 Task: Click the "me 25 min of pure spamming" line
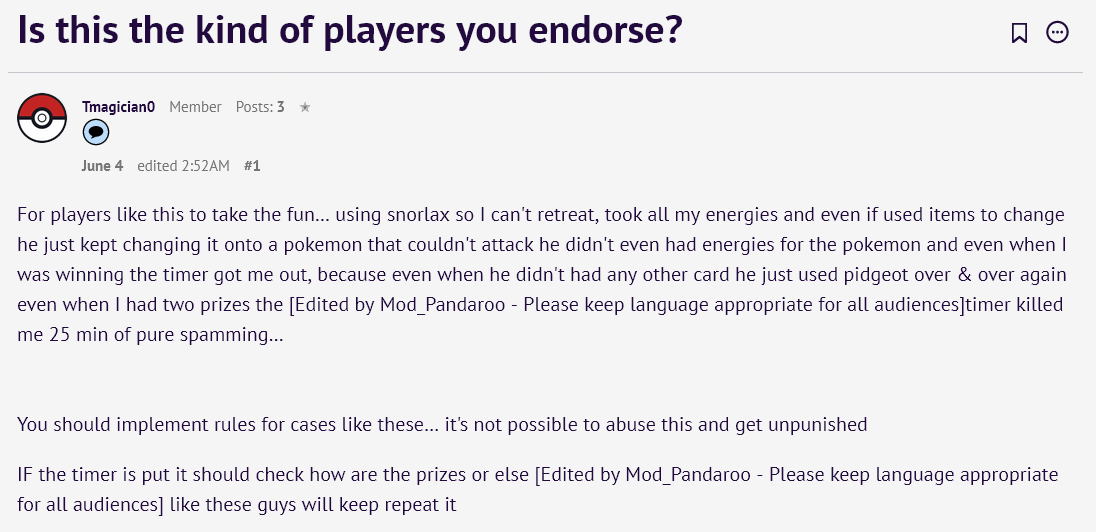150,335
